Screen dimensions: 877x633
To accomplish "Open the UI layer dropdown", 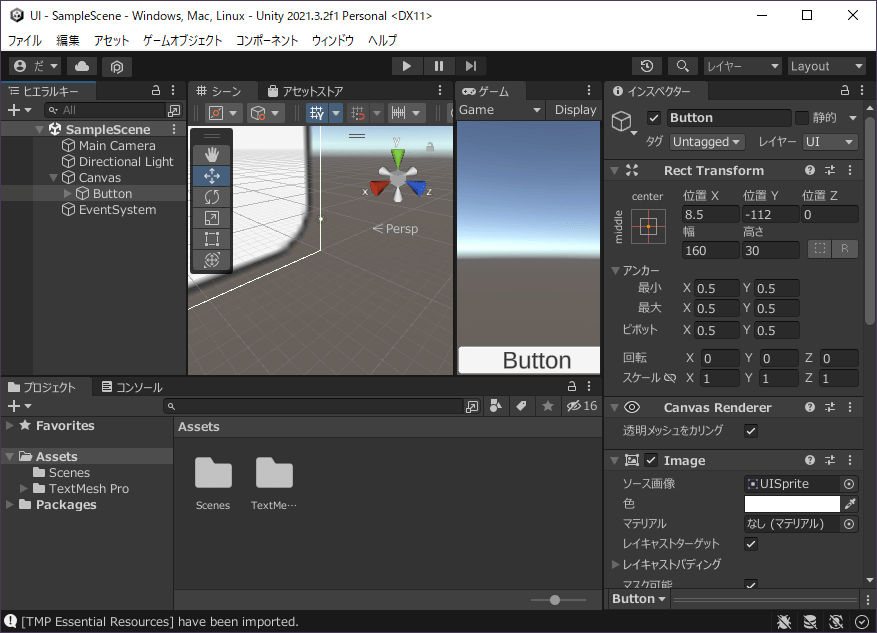I will click(x=829, y=142).
